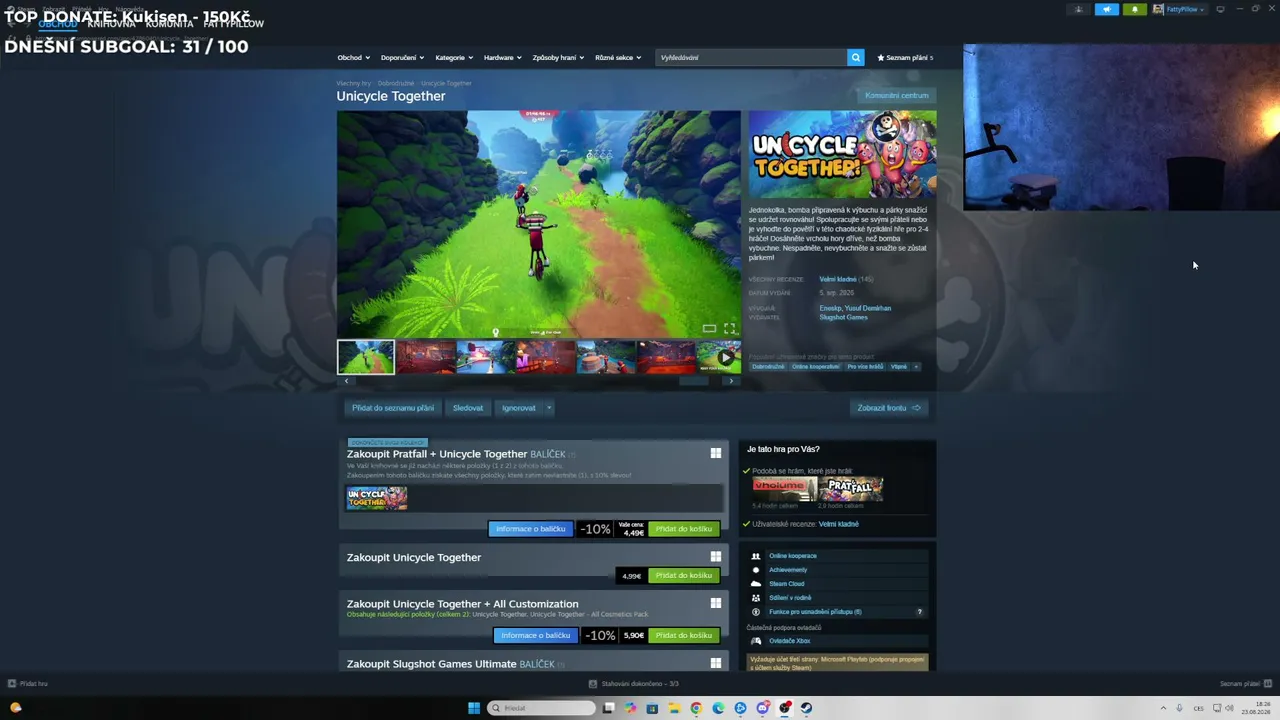Open the Zobrazit menu in Steam
Screen dimensions: 1280x720
pos(54,9)
